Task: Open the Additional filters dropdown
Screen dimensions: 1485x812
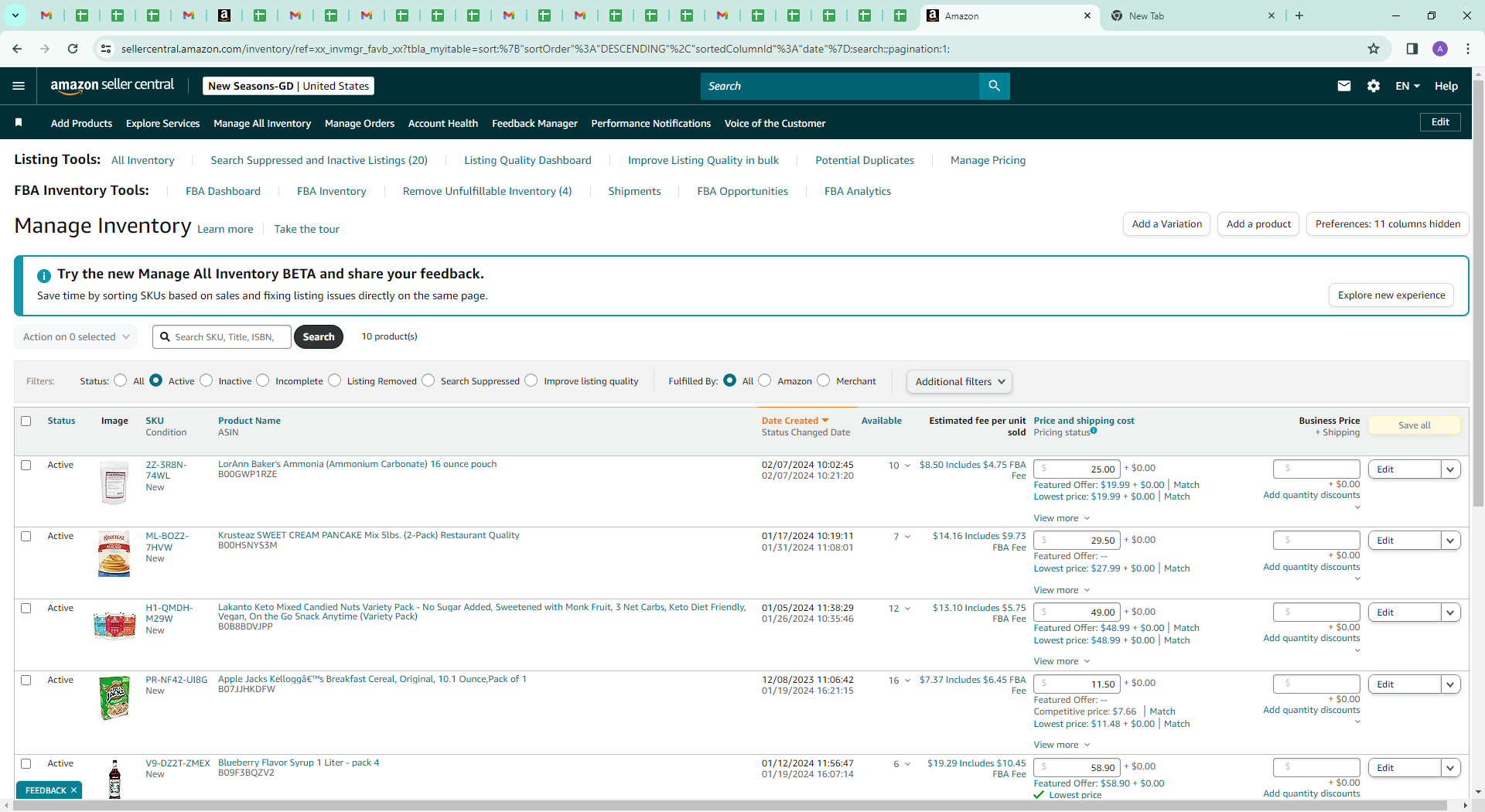Action: 959,381
